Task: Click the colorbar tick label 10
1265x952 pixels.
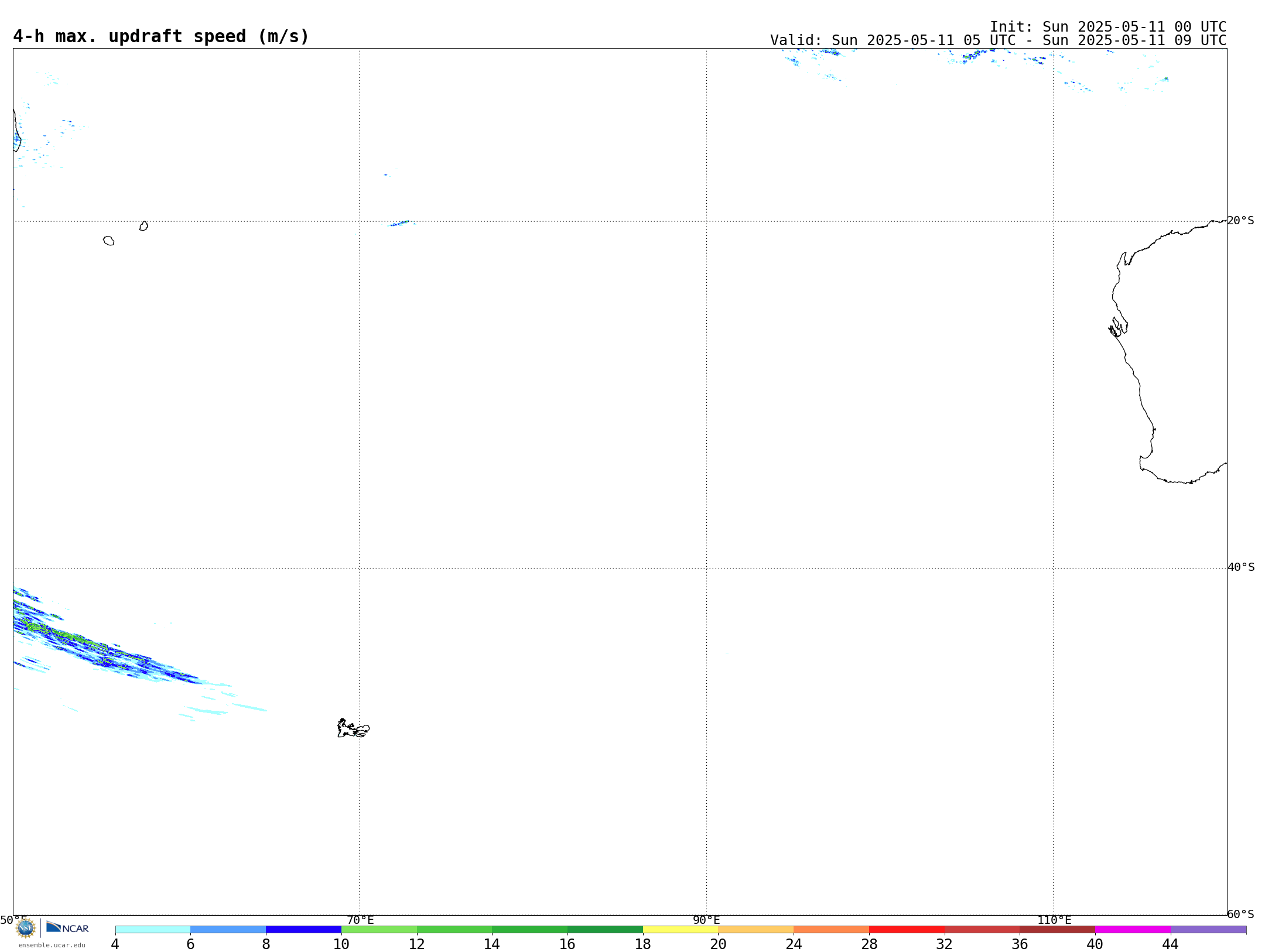Action: pyautogui.click(x=341, y=944)
